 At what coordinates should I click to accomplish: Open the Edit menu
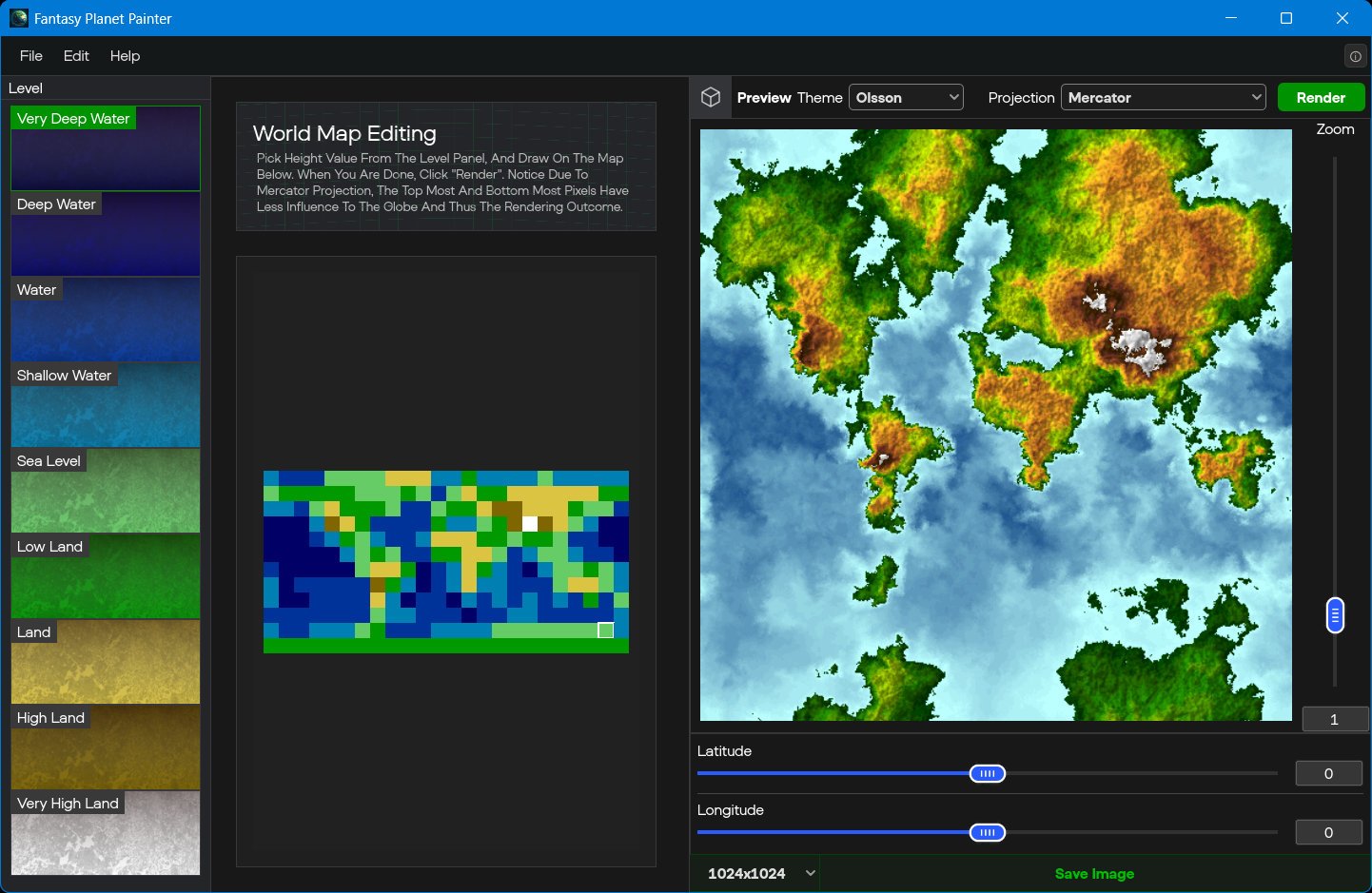(76, 56)
